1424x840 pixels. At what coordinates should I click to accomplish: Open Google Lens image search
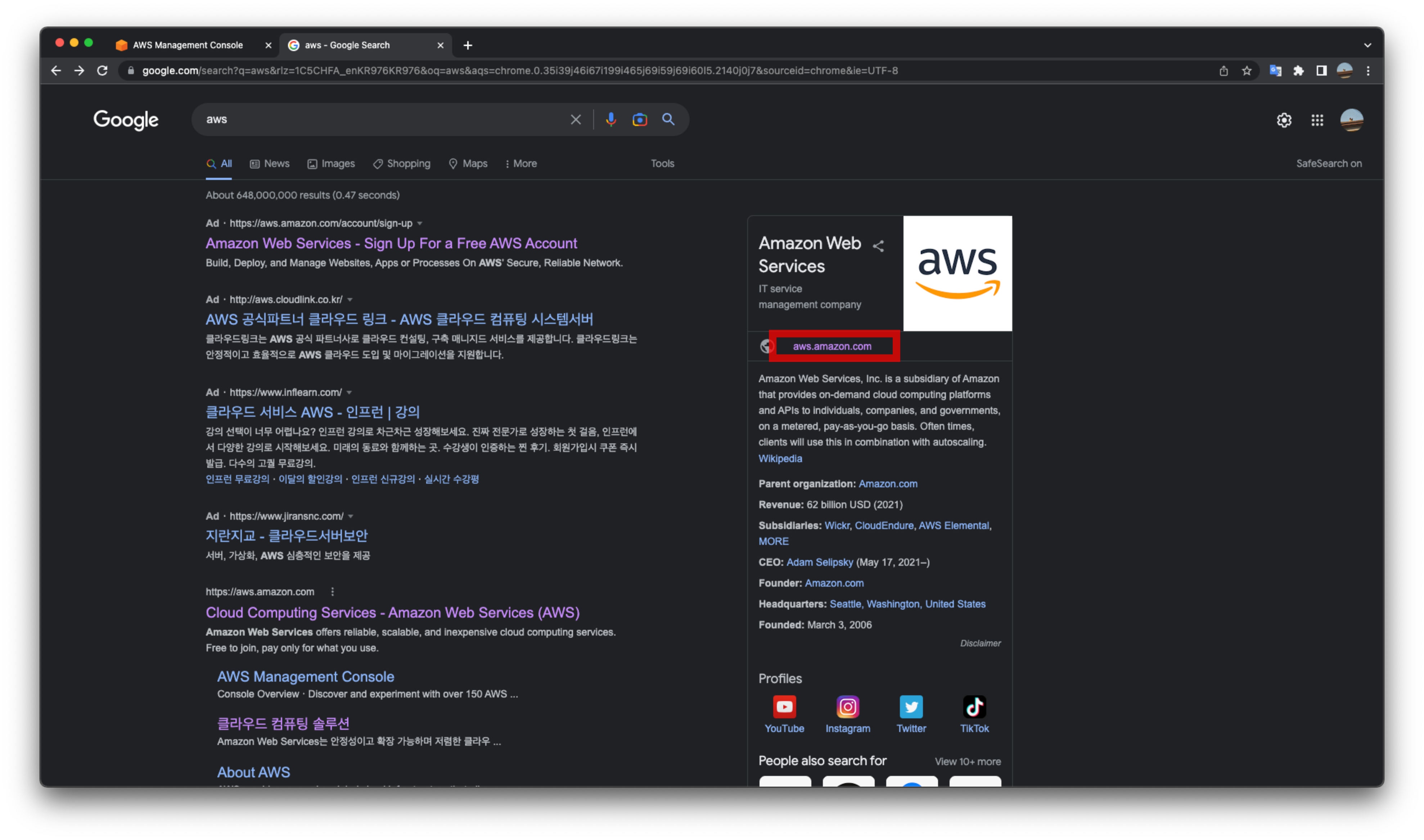pyautogui.click(x=640, y=119)
